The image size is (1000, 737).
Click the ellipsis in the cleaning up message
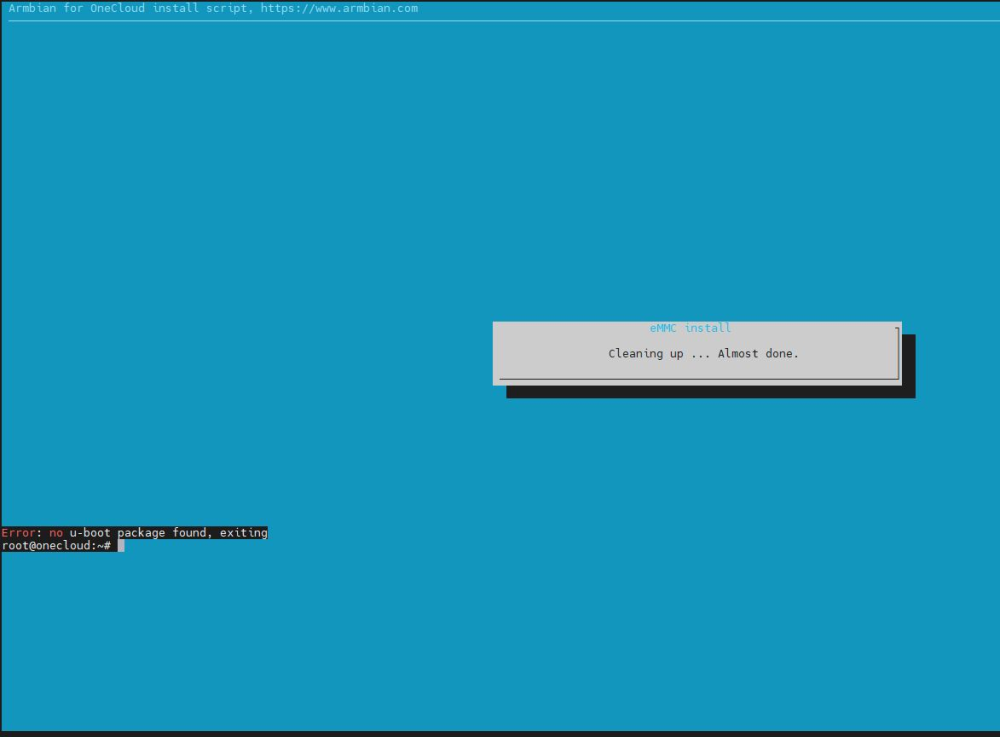(x=701, y=354)
